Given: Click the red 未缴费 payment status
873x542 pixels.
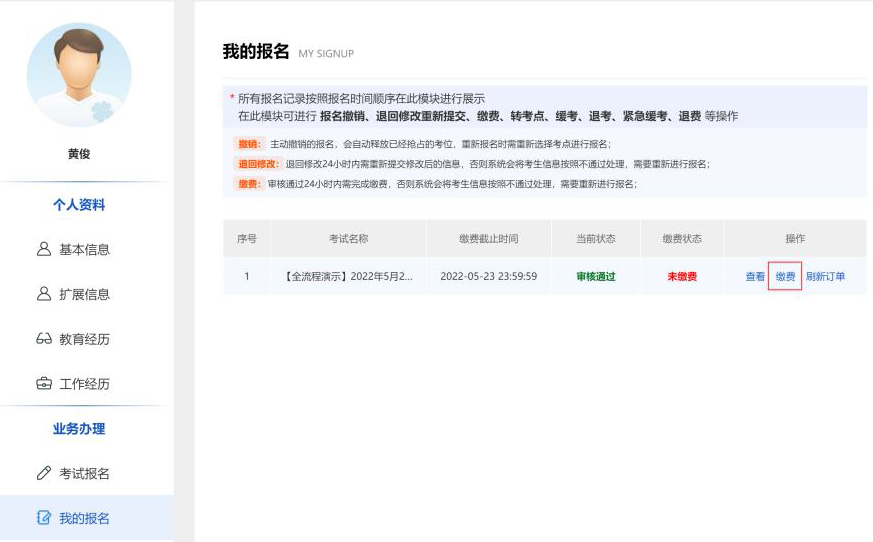Looking at the screenshot, I should 682,277.
